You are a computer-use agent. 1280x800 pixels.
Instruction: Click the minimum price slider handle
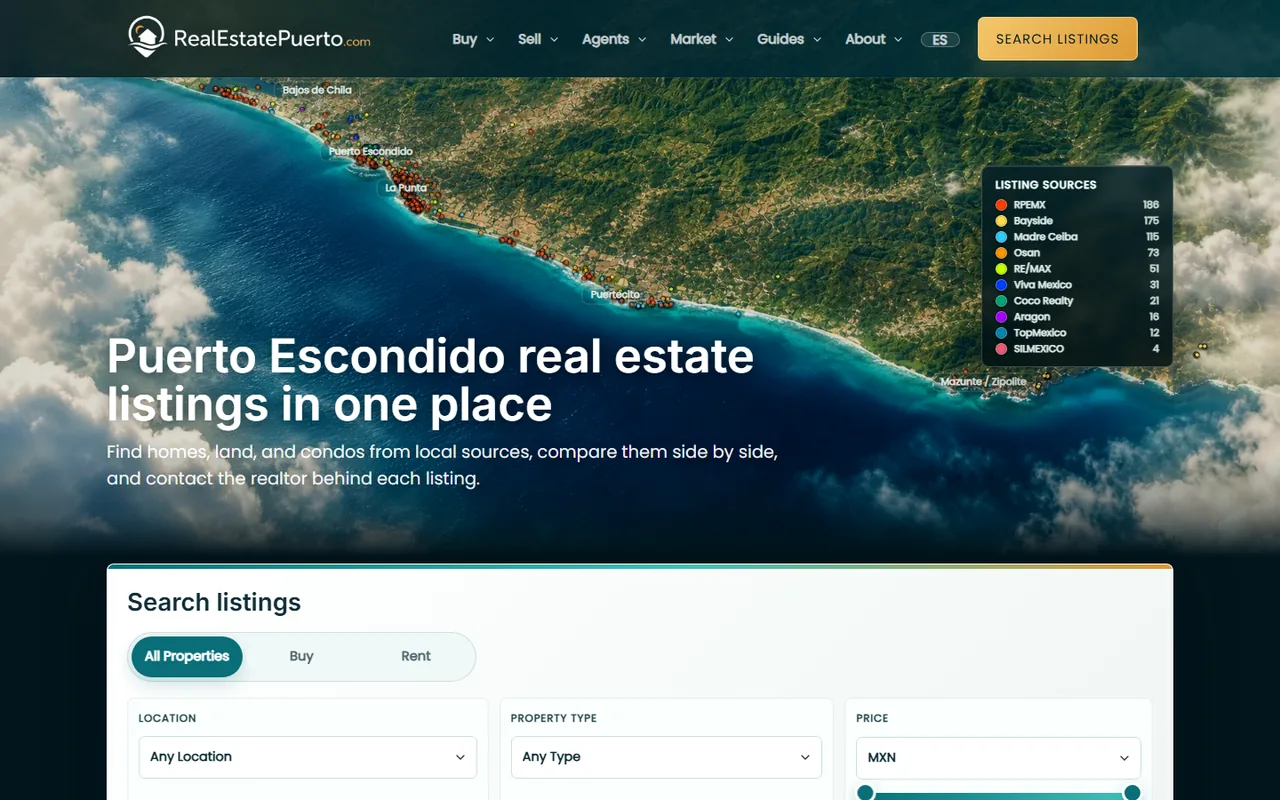click(x=866, y=792)
